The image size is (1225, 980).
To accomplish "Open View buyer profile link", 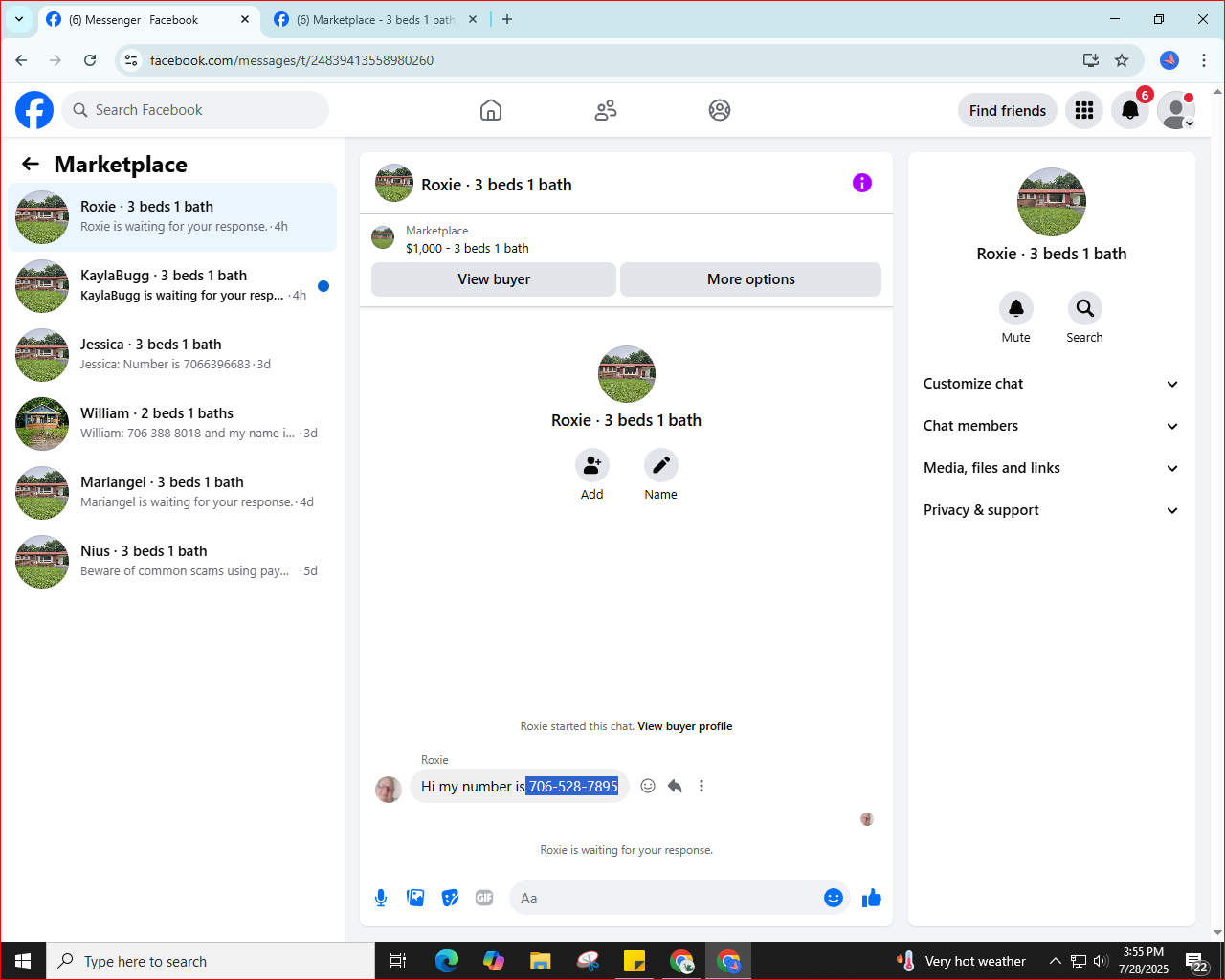I will 685,726.
